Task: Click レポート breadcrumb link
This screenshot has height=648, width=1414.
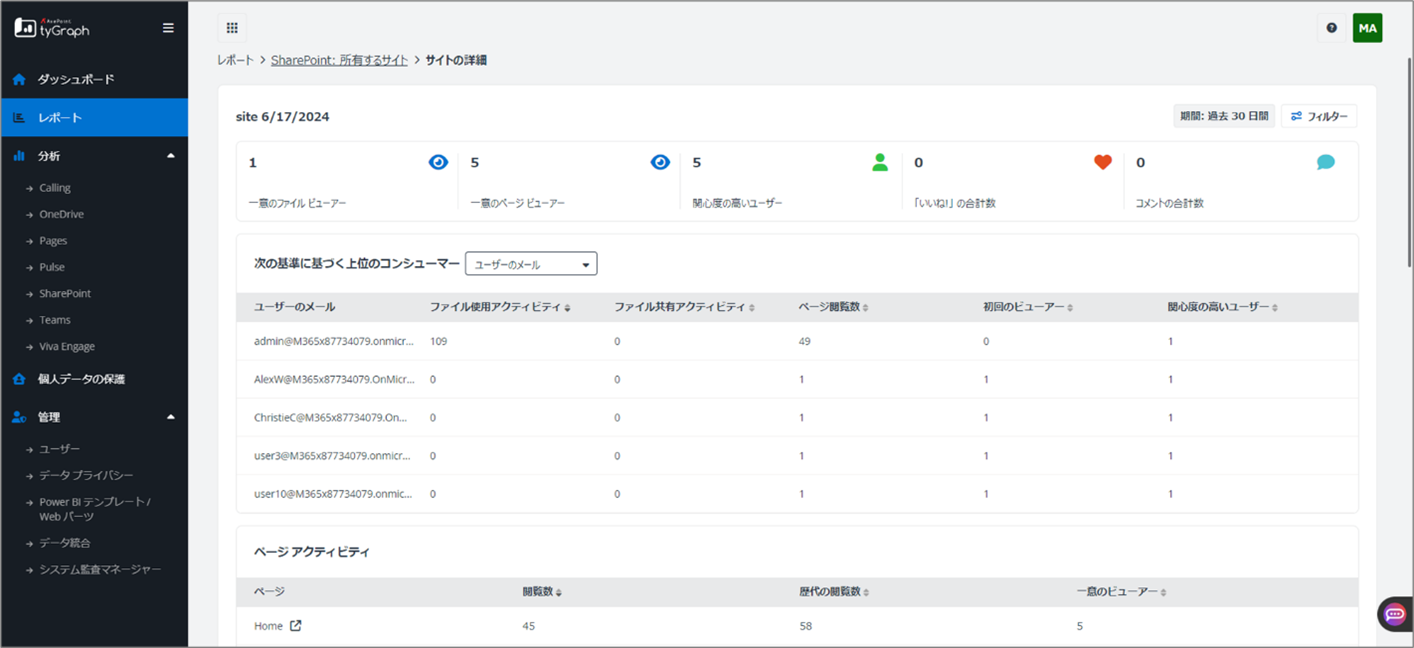Action: 236,60
